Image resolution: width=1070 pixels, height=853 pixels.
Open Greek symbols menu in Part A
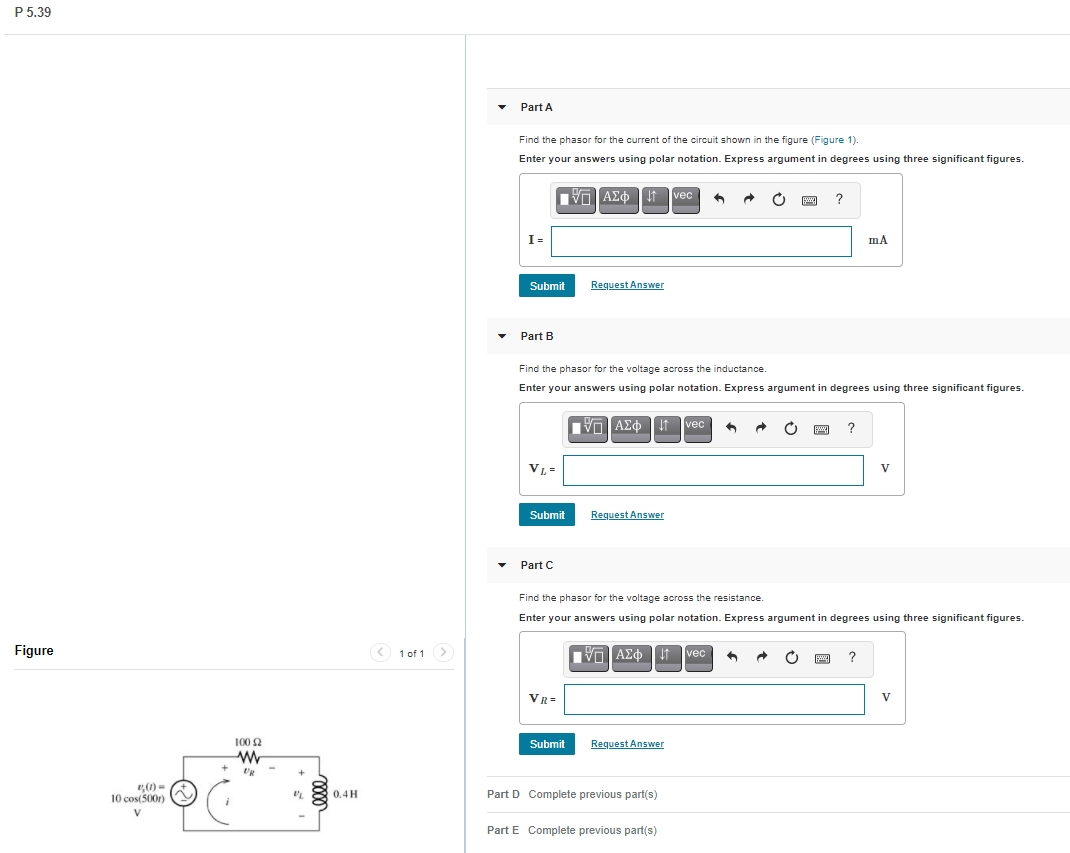click(619, 199)
